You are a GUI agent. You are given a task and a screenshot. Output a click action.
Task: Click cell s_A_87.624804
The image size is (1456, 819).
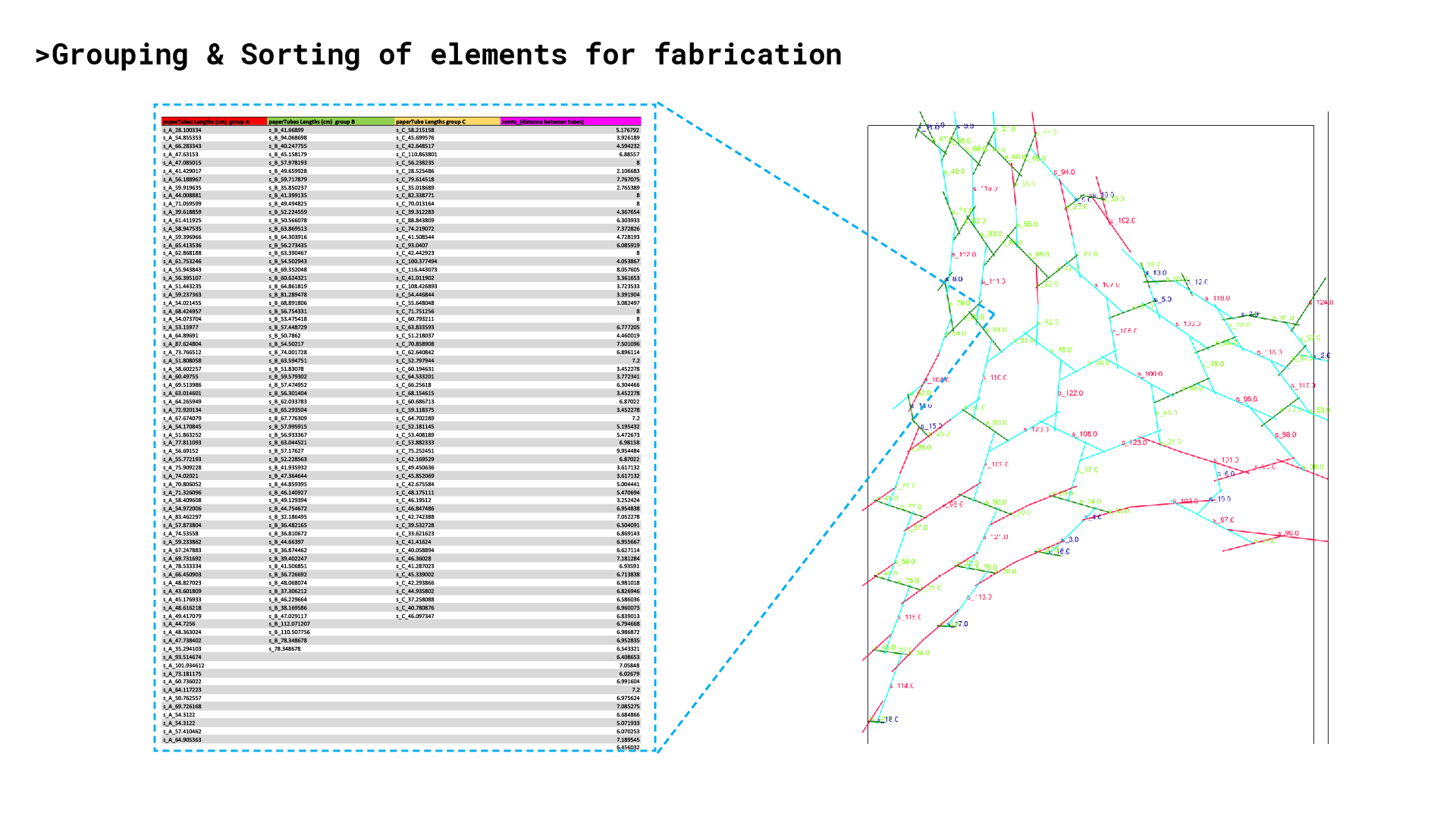point(182,344)
